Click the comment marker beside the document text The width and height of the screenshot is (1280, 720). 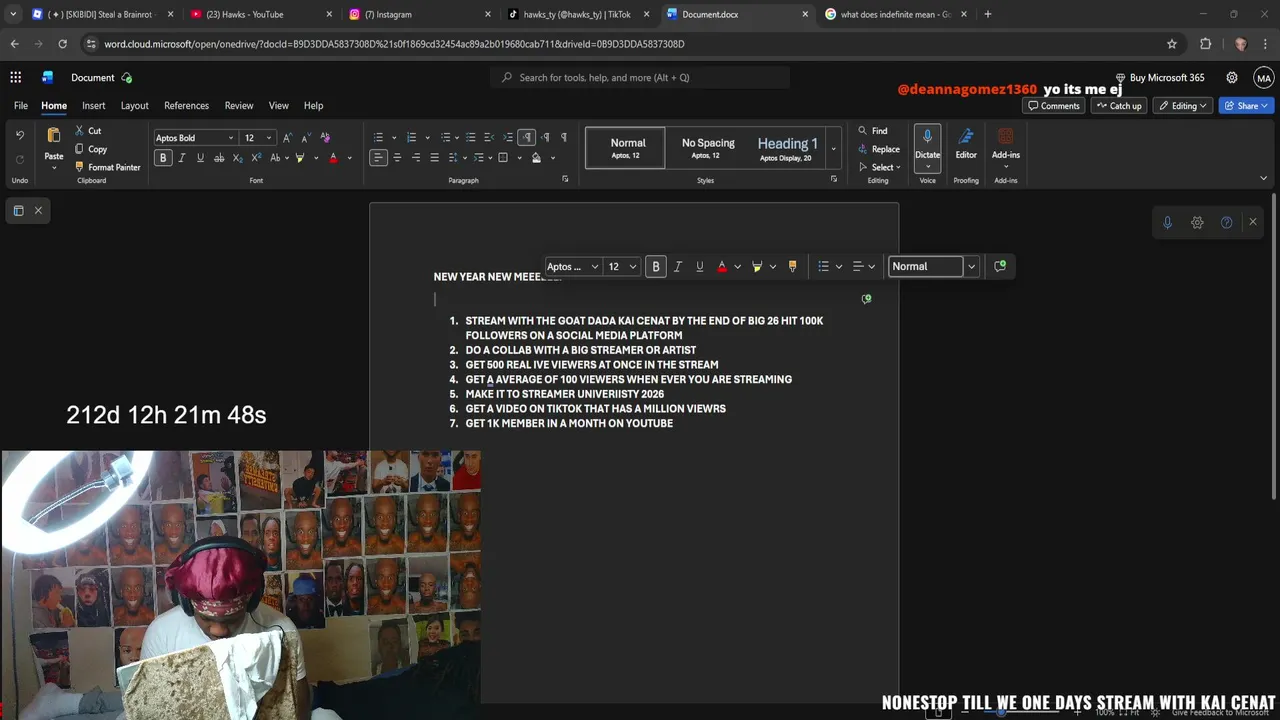tap(866, 299)
